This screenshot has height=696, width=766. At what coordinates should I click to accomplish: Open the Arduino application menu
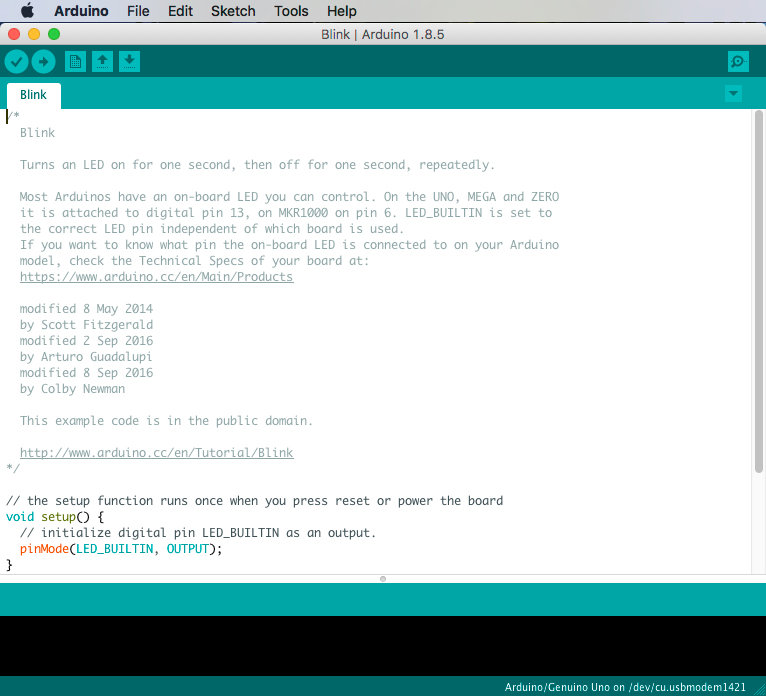tap(81, 11)
